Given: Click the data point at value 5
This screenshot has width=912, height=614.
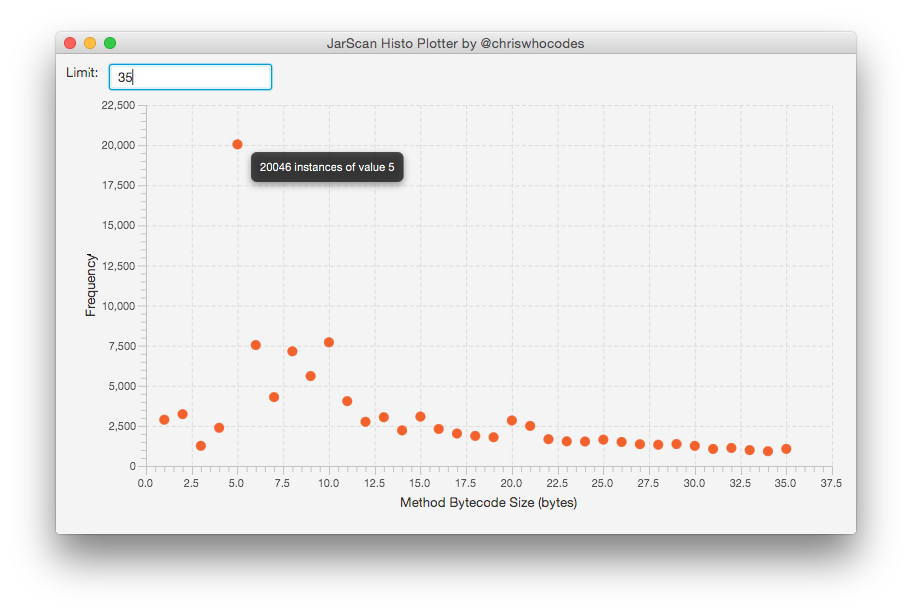Looking at the screenshot, I should tap(237, 144).
